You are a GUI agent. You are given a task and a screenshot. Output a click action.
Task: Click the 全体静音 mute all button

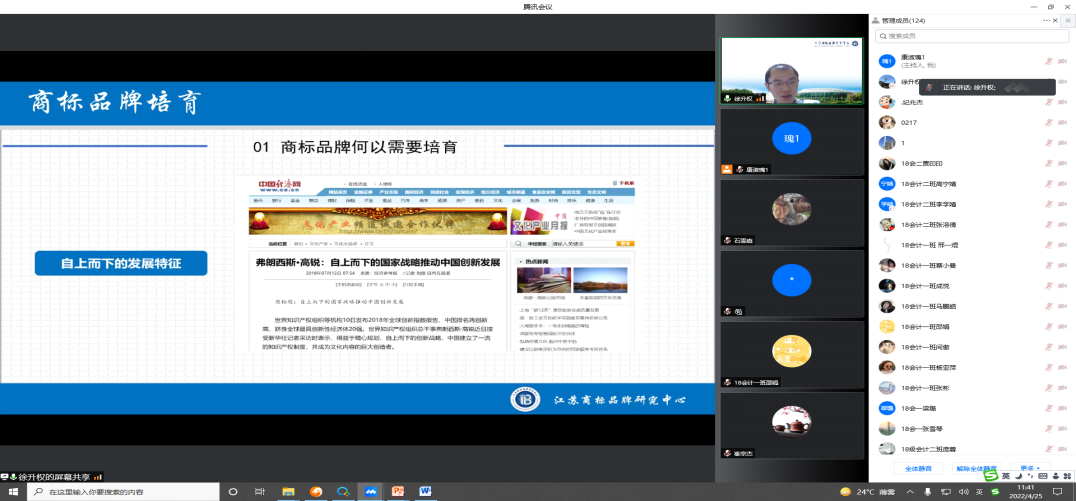pyautogui.click(x=918, y=468)
